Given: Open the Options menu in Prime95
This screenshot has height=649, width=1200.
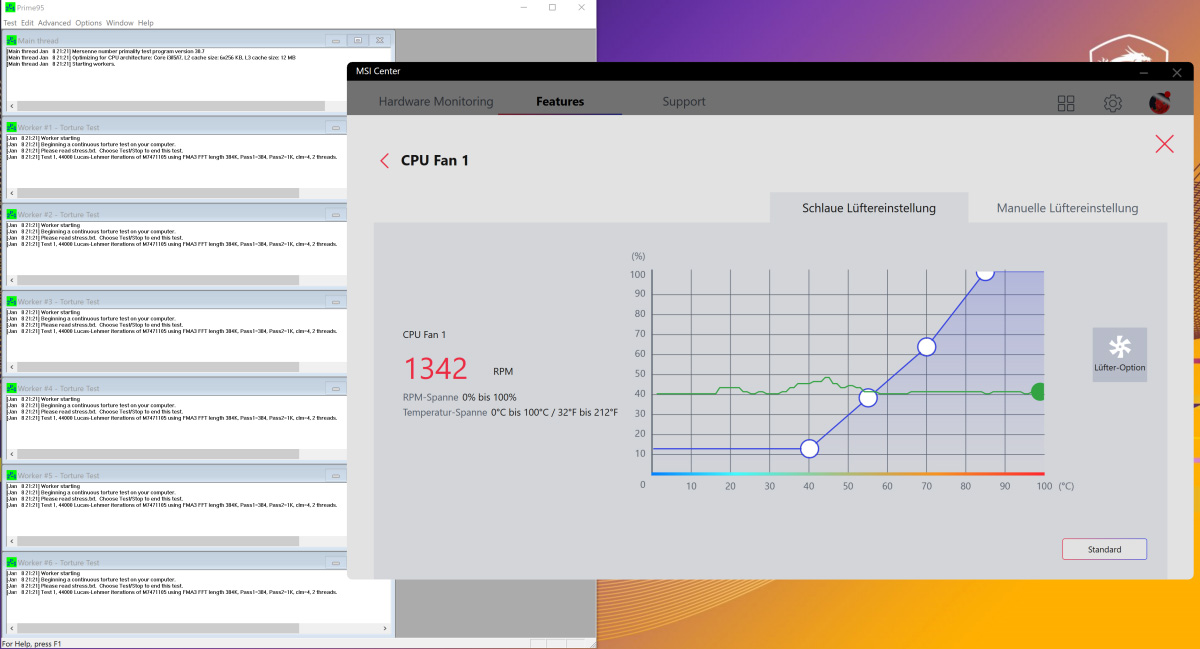Looking at the screenshot, I should [x=88, y=22].
